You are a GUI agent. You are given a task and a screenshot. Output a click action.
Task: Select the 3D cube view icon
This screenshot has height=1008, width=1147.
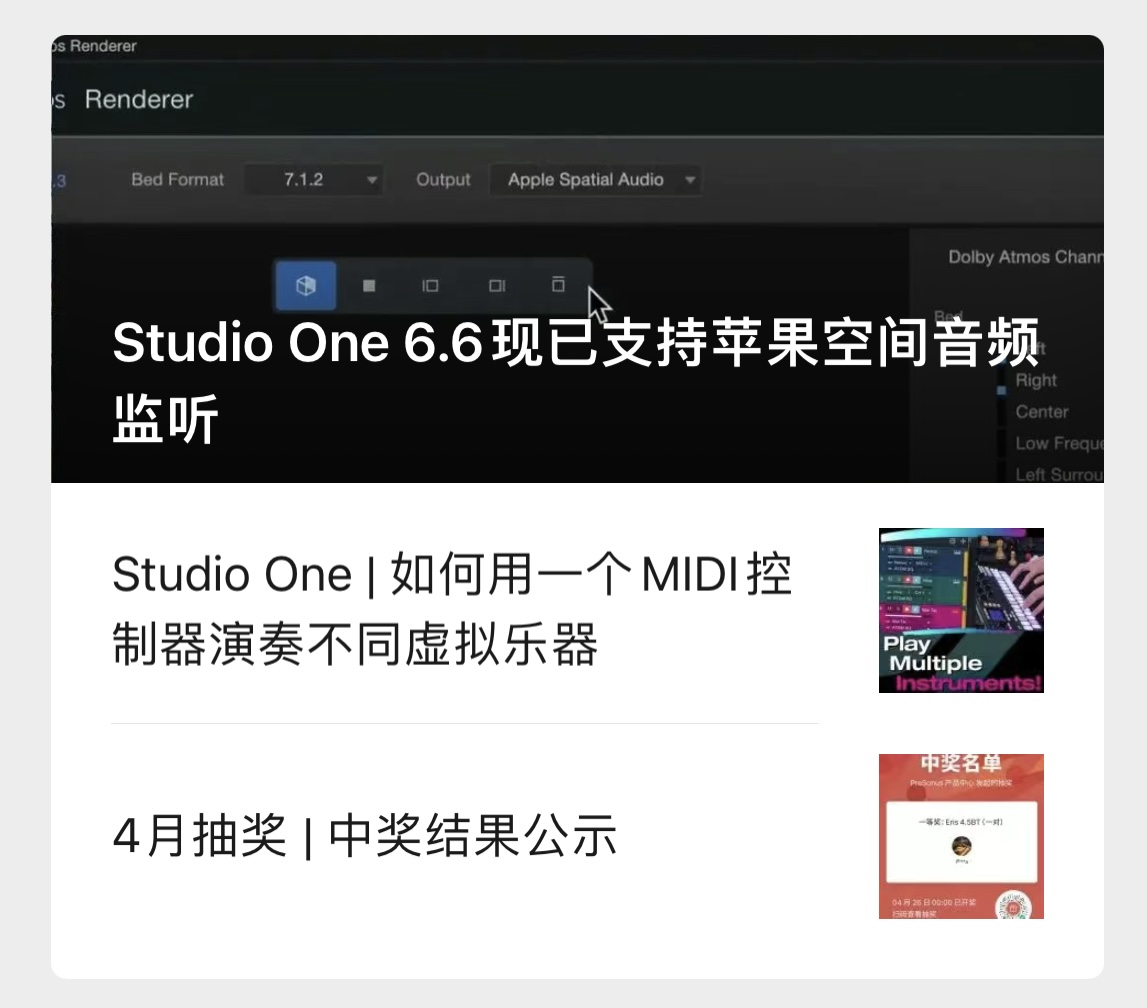pyautogui.click(x=306, y=285)
